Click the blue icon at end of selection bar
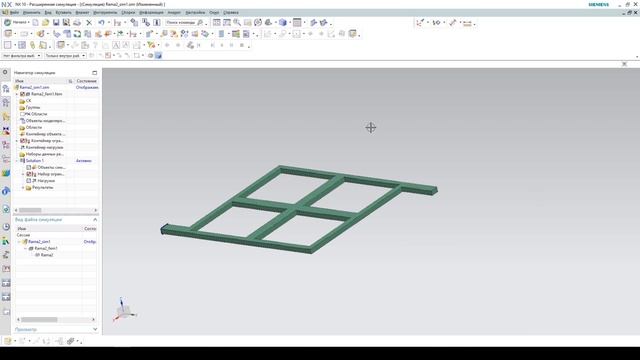 158,56
